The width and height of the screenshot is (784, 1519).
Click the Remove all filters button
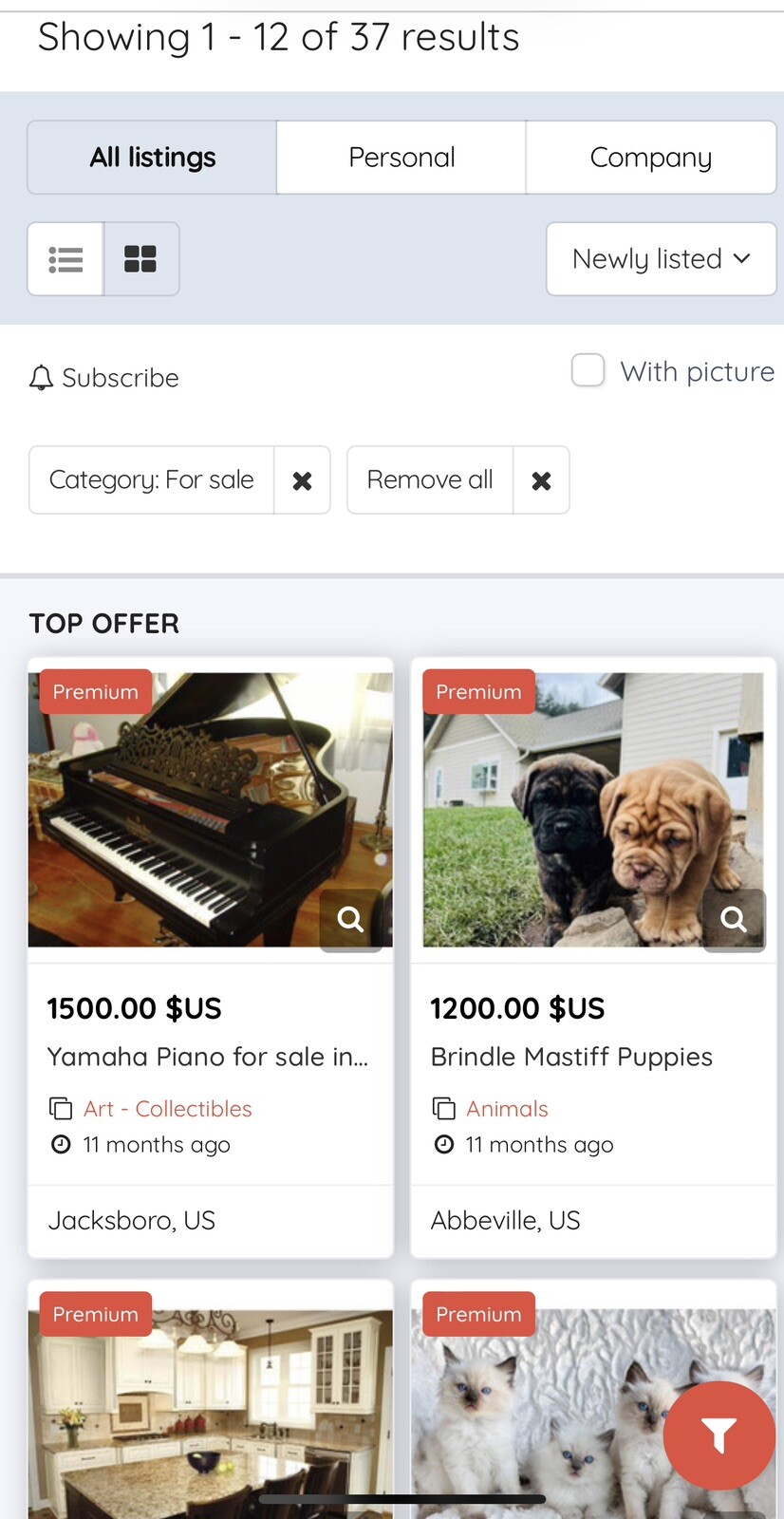pos(430,480)
